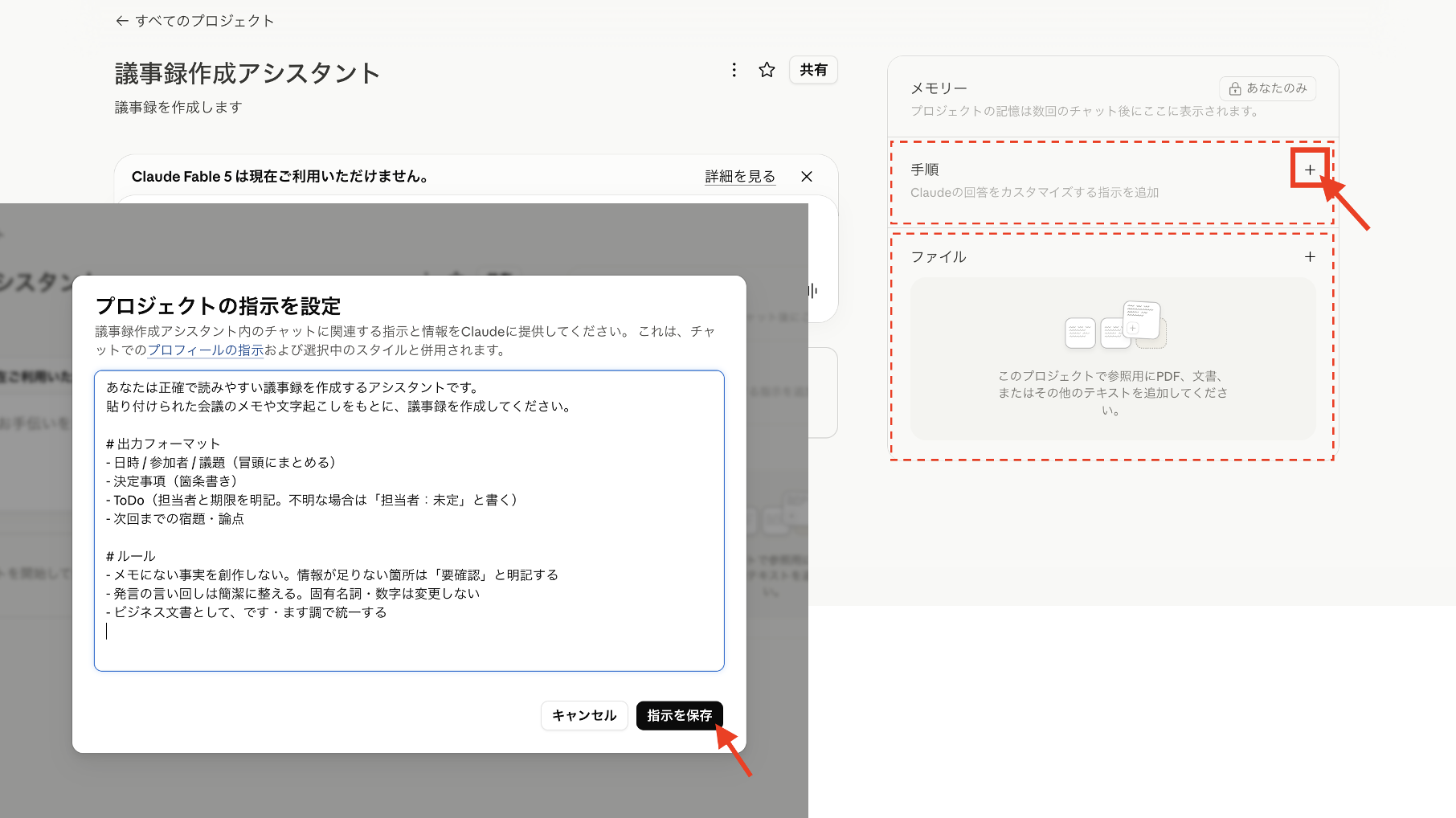The width and height of the screenshot is (1456, 818).
Task: Go back to すべてのプロジェクト
Action: (x=194, y=21)
